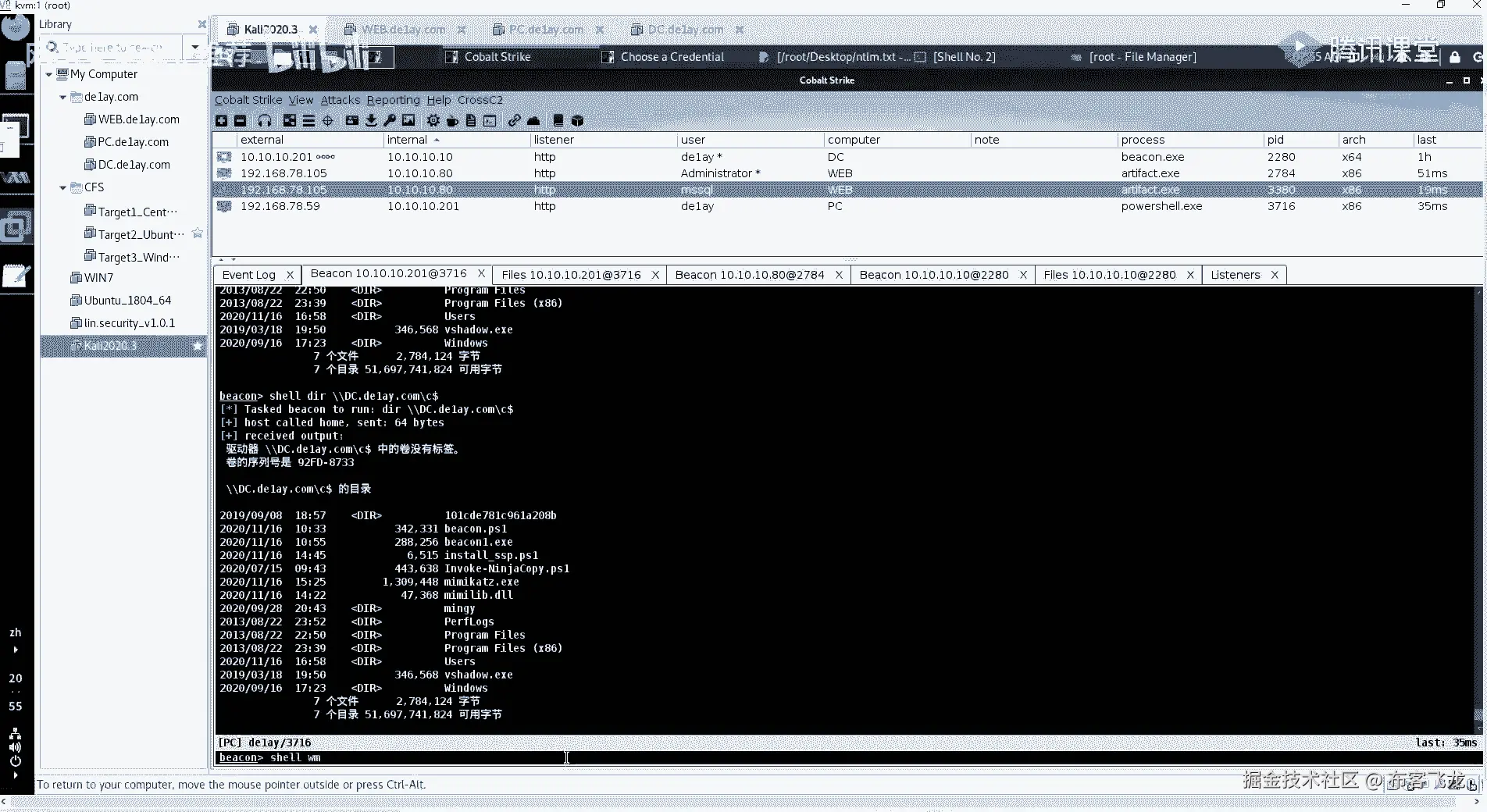Open the View menu

pyautogui.click(x=301, y=100)
